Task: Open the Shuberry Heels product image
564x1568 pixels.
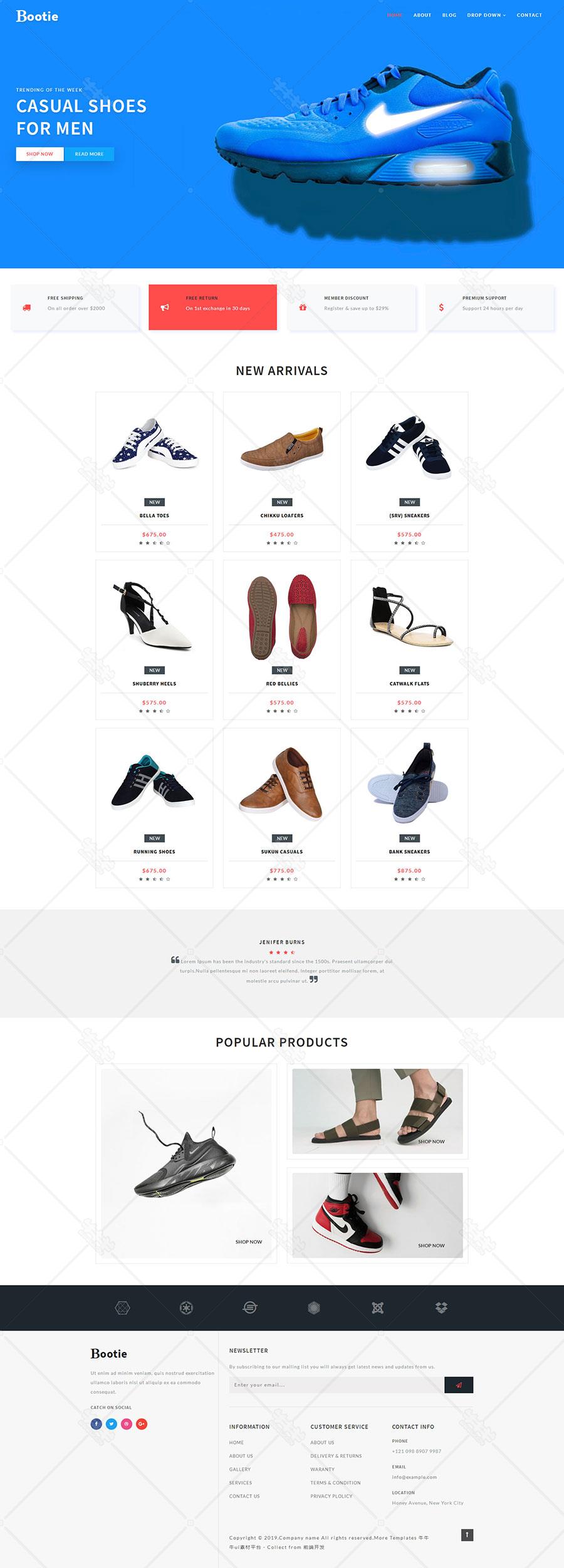Action: click(154, 617)
